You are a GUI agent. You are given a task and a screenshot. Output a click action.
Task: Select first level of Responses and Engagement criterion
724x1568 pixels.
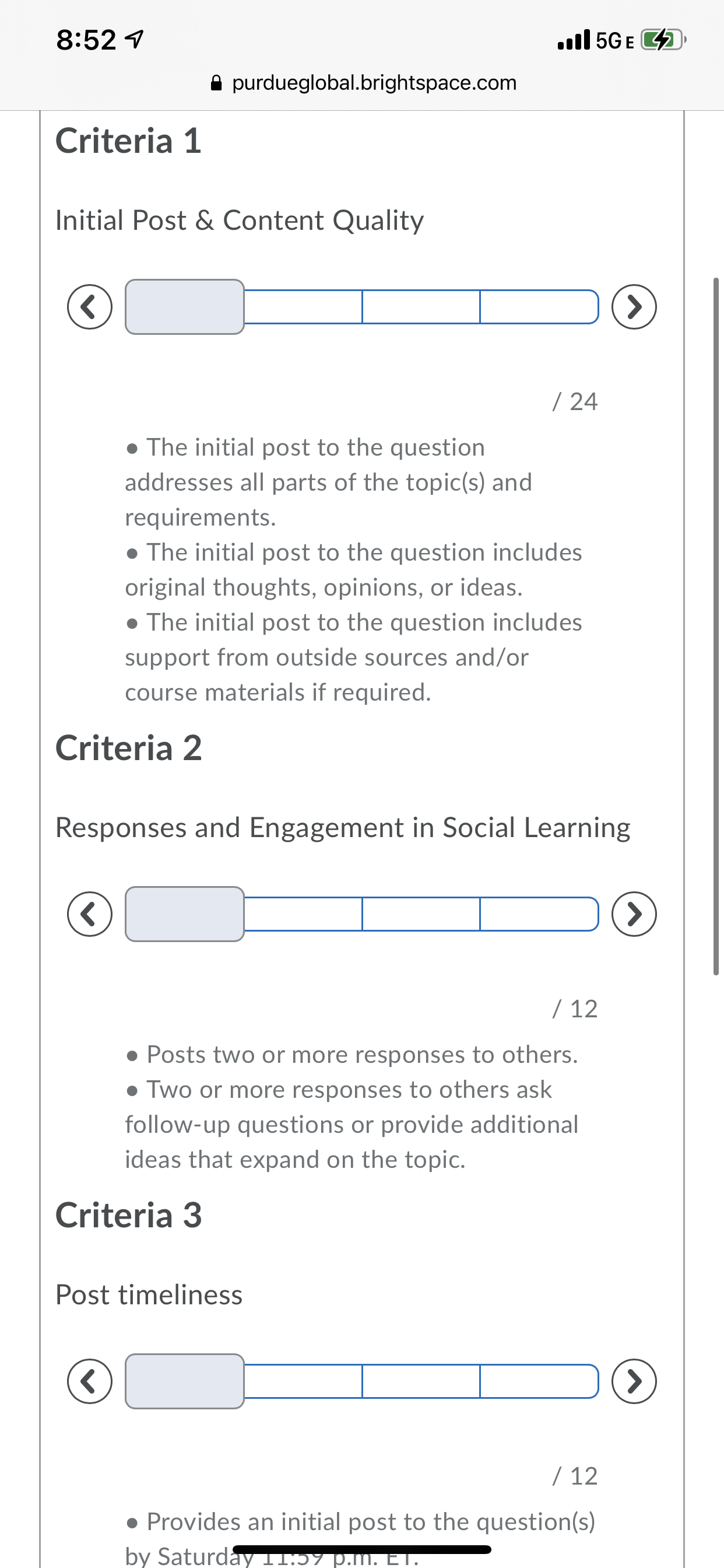click(x=185, y=914)
